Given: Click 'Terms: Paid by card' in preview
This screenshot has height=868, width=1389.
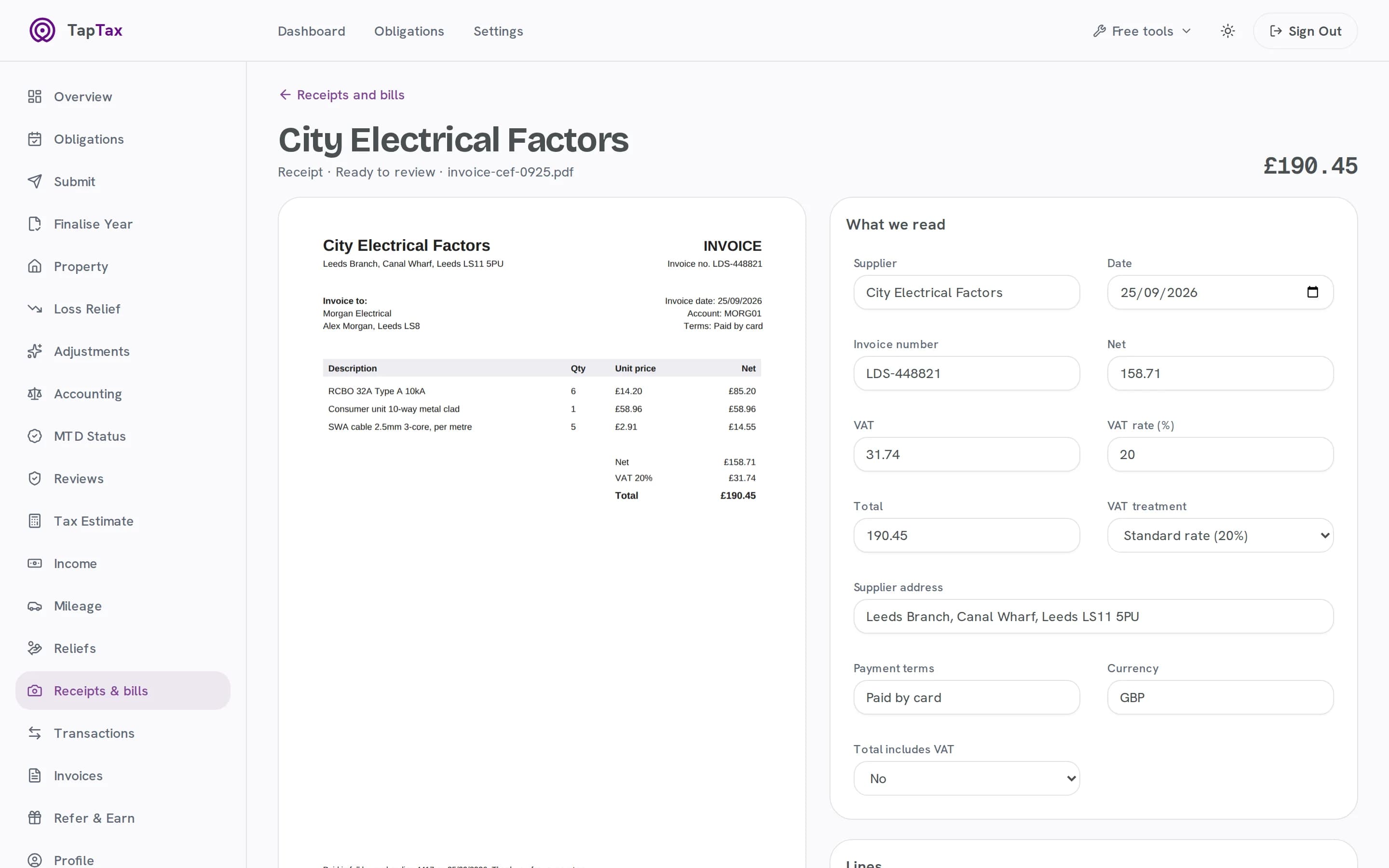Looking at the screenshot, I should pos(723,326).
